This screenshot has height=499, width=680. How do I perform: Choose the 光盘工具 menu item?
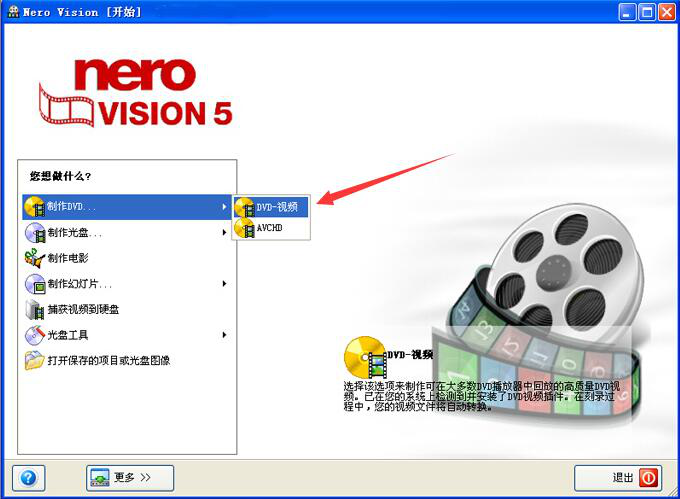[127, 335]
